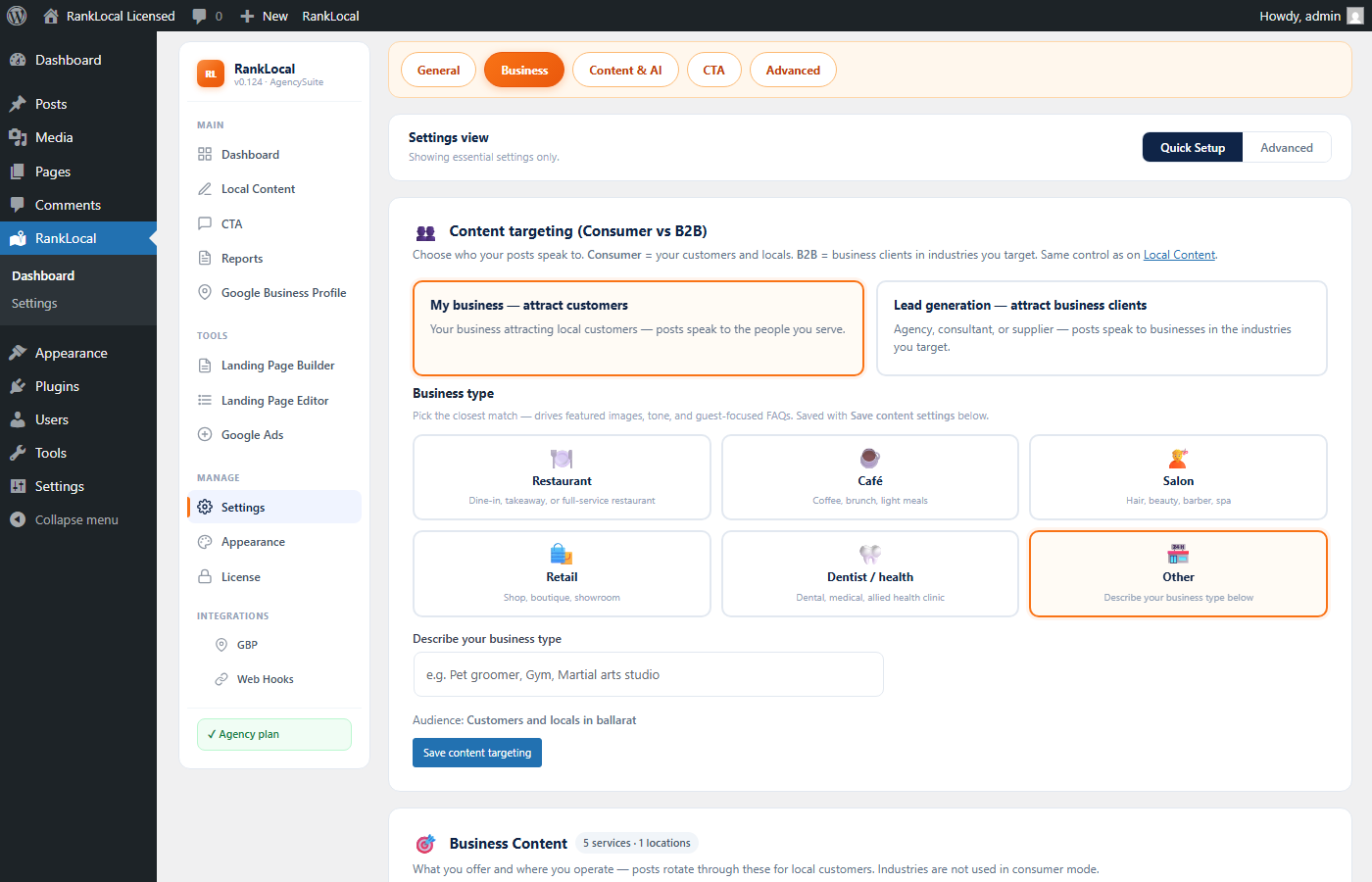Screen dimensions: 1372x882
Task: Open Settings in the RankLocal Manage panel
Action: click(x=274, y=507)
